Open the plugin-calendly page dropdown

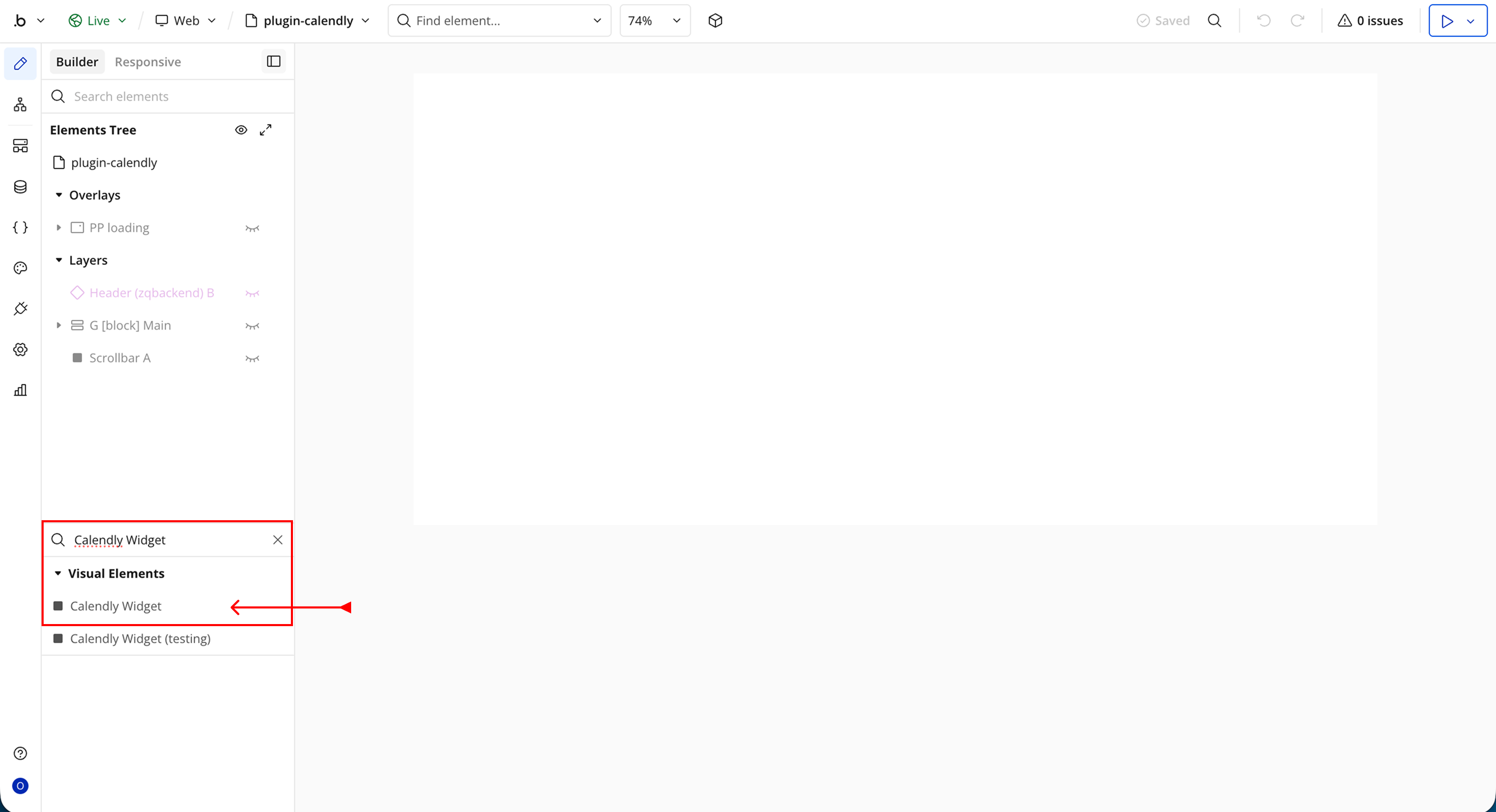click(307, 21)
